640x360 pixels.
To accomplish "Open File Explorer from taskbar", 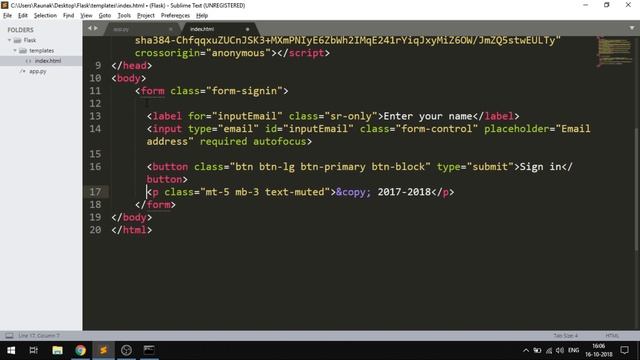I will pyautogui.click(x=57, y=350).
